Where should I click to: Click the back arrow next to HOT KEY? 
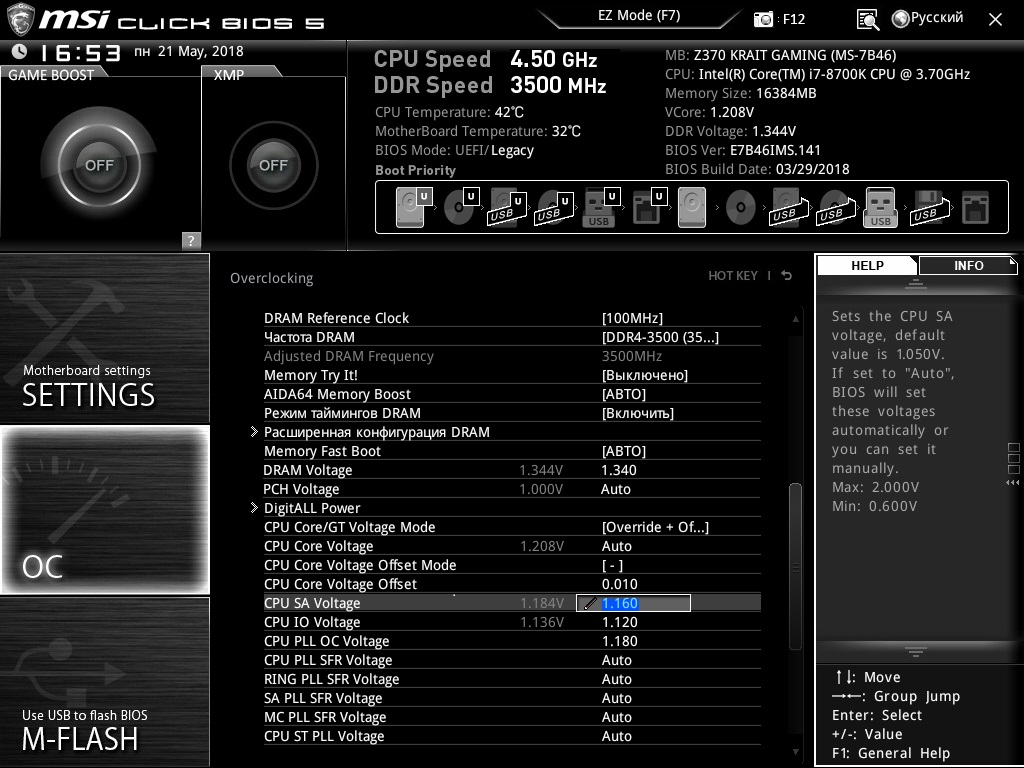(x=786, y=276)
